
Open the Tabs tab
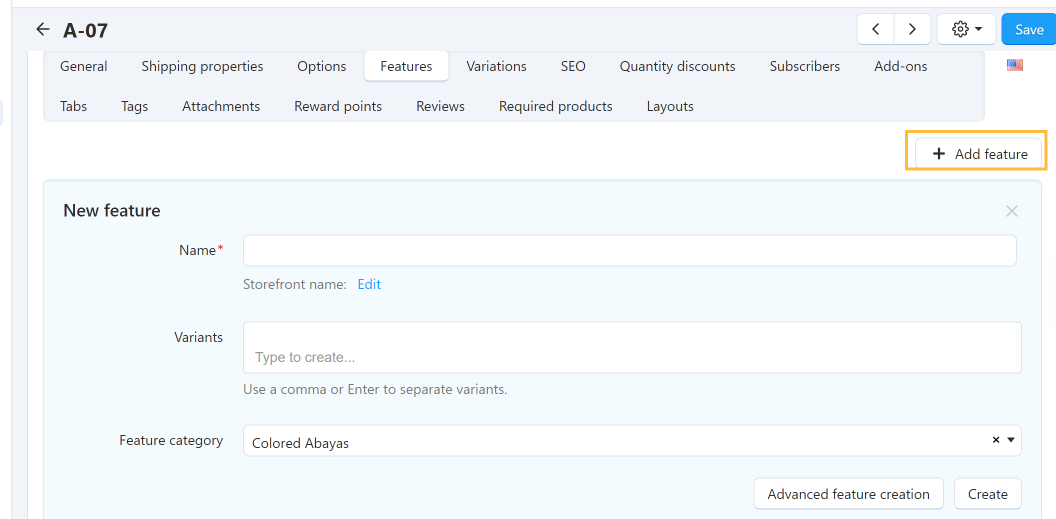73,106
